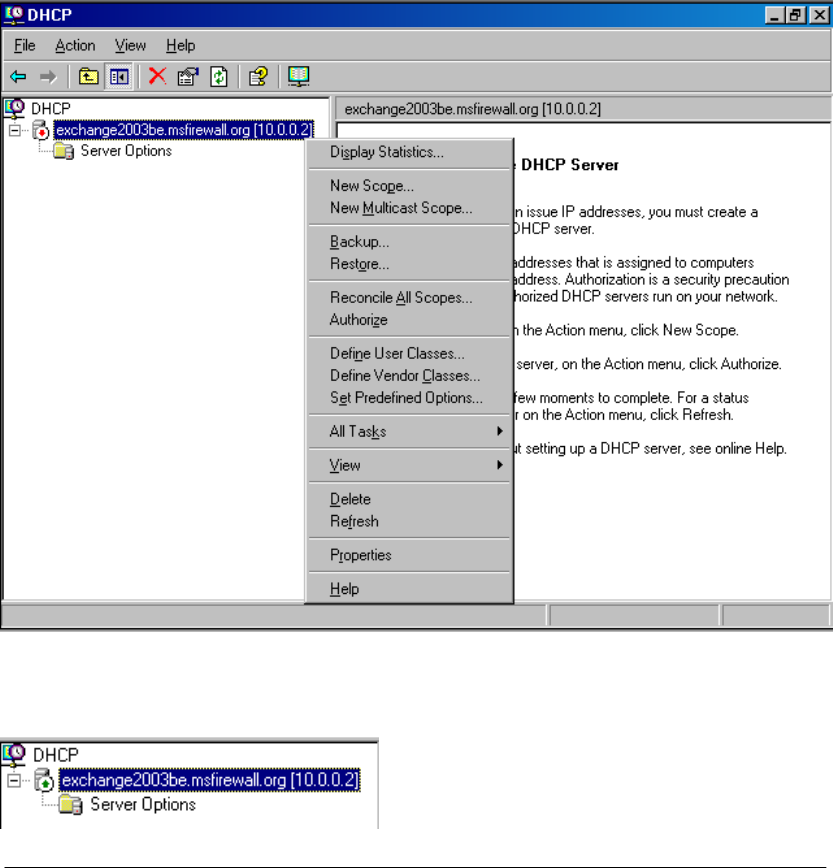833x868 pixels.
Task: Minimize the DHCP window
Action: (774, 15)
